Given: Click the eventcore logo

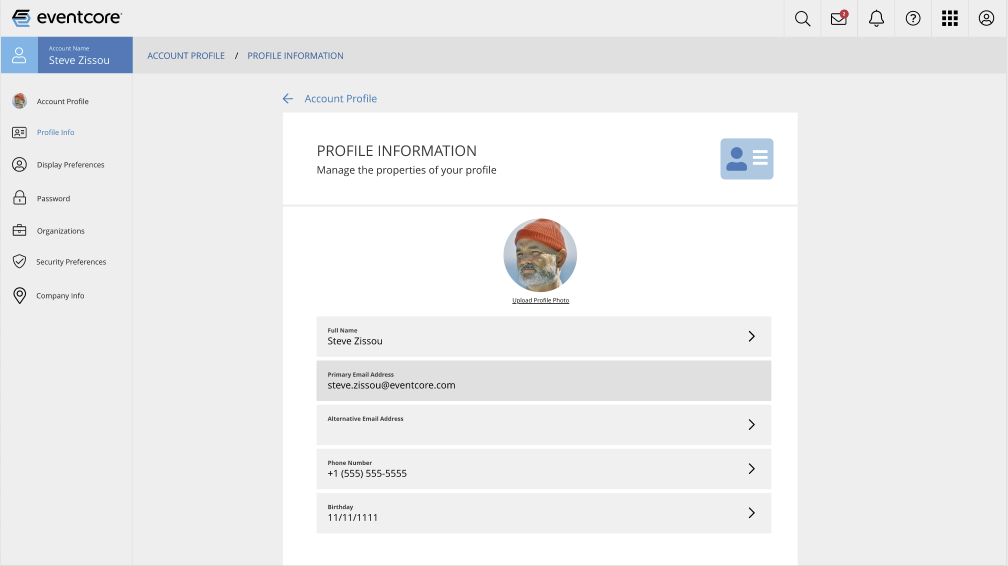Looking at the screenshot, I should pos(67,18).
